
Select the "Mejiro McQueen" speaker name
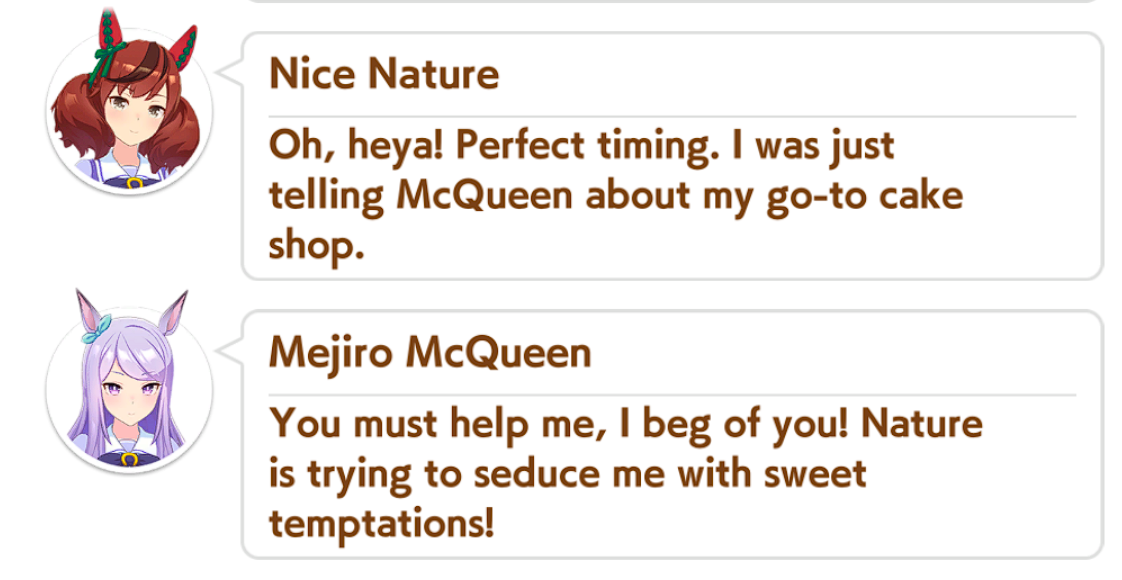point(430,352)
